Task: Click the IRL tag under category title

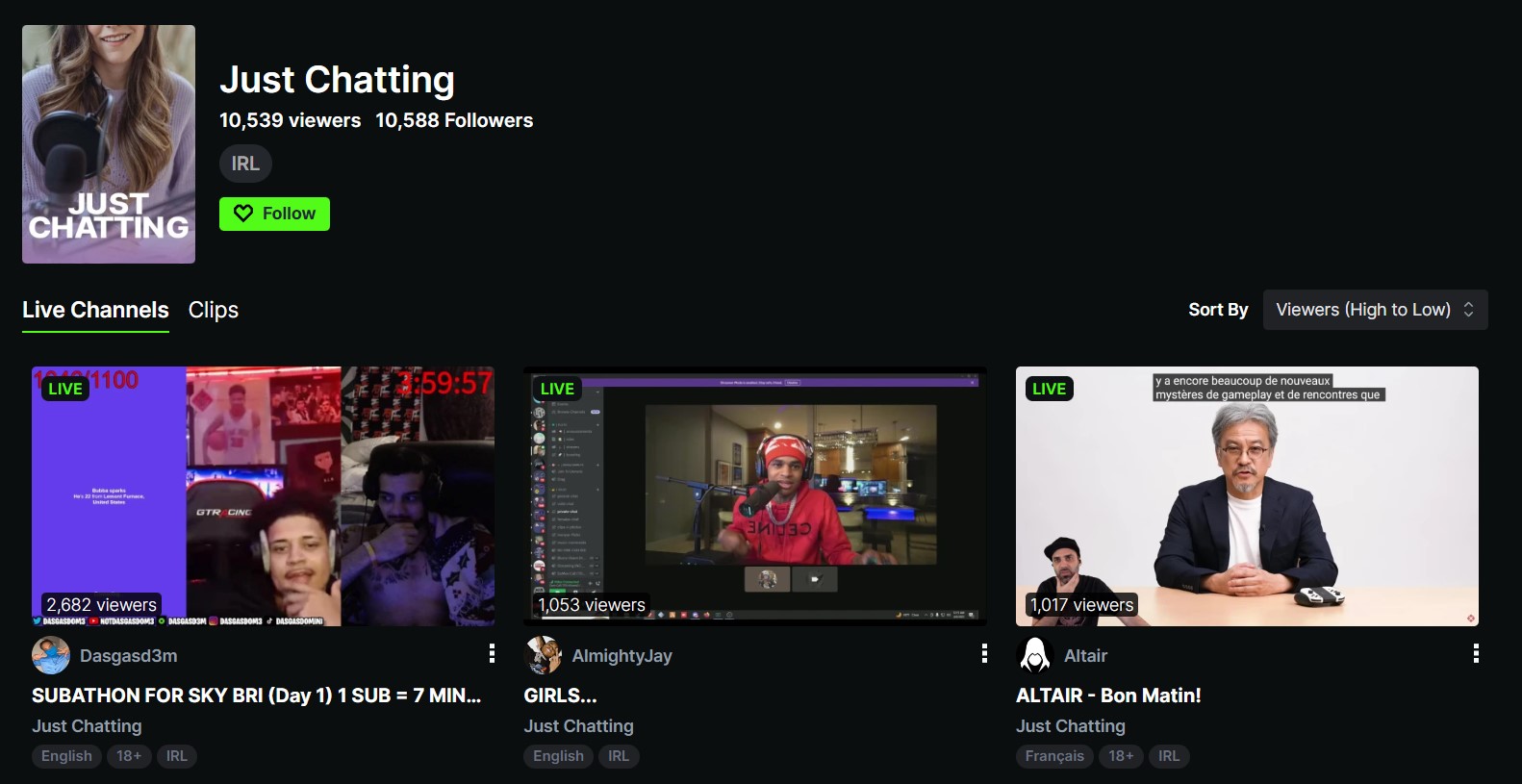Action: point(245,164)
